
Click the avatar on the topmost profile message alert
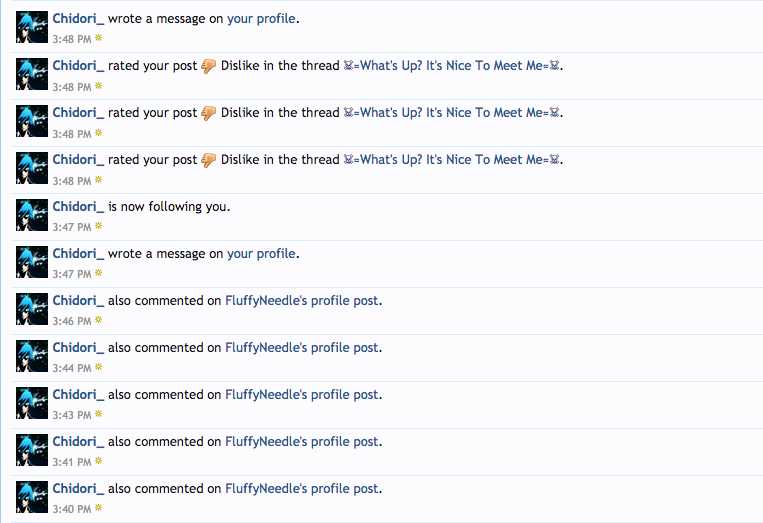(x=32, y=27)
